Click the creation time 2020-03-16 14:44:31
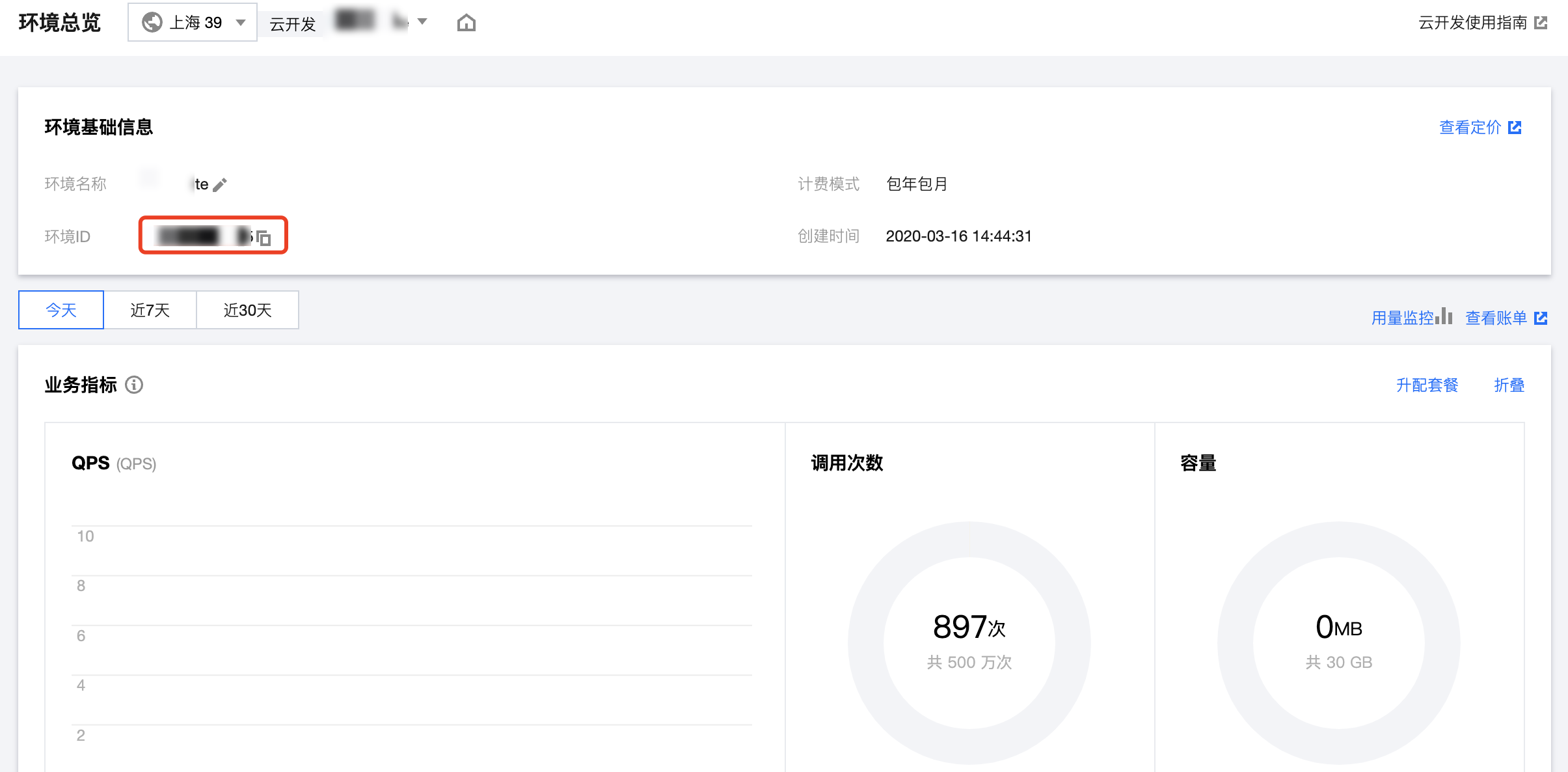The width and height of the screenshot is (1568, 772). 959,236
